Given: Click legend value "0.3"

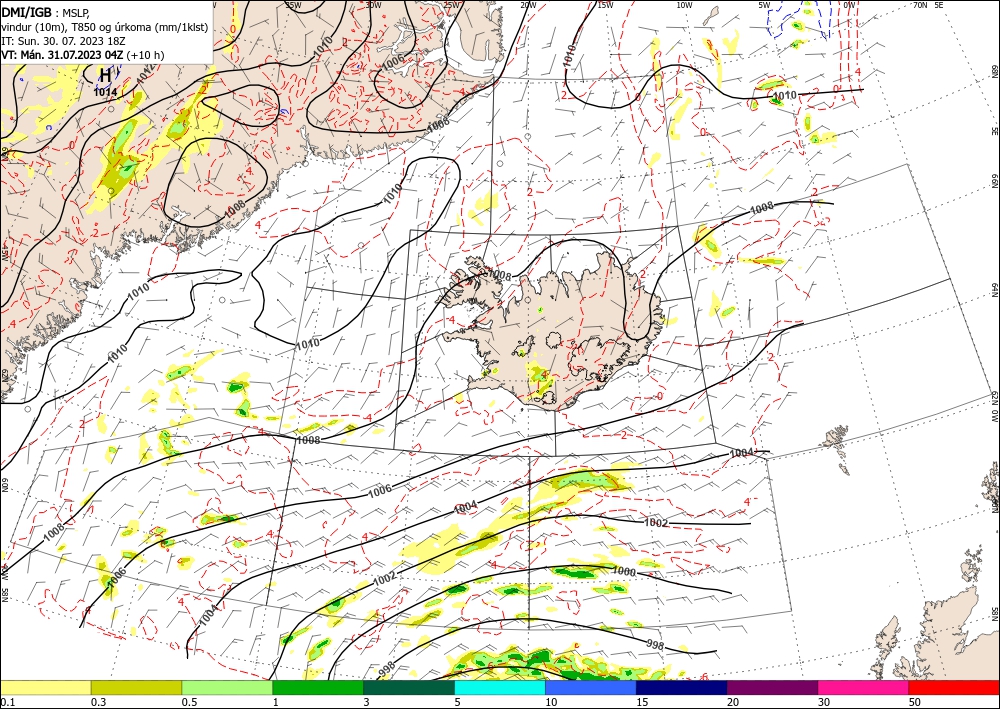Looking at the screenshot, I should pos(98,702).
